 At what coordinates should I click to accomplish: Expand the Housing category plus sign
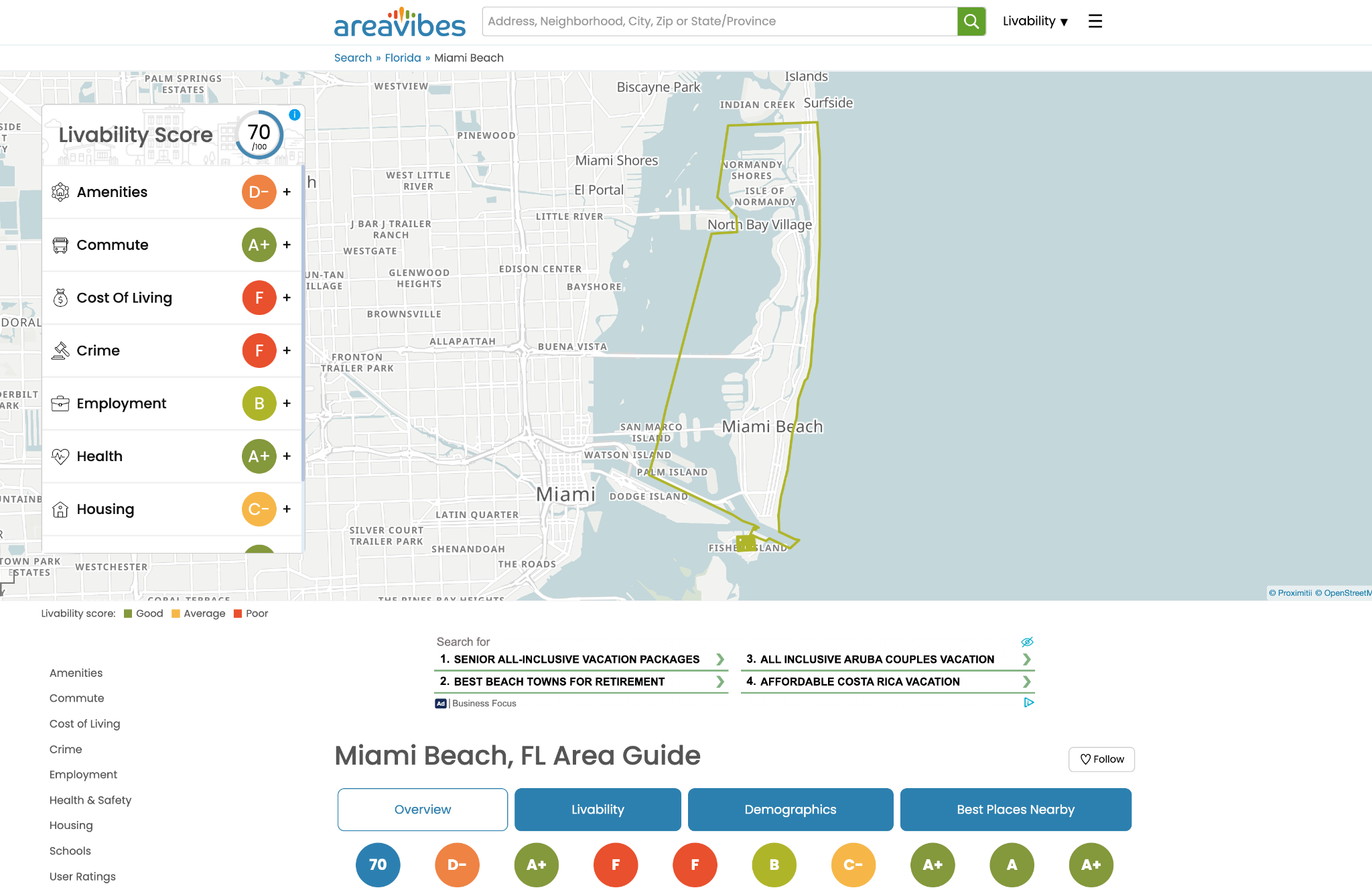coord(287,509)
